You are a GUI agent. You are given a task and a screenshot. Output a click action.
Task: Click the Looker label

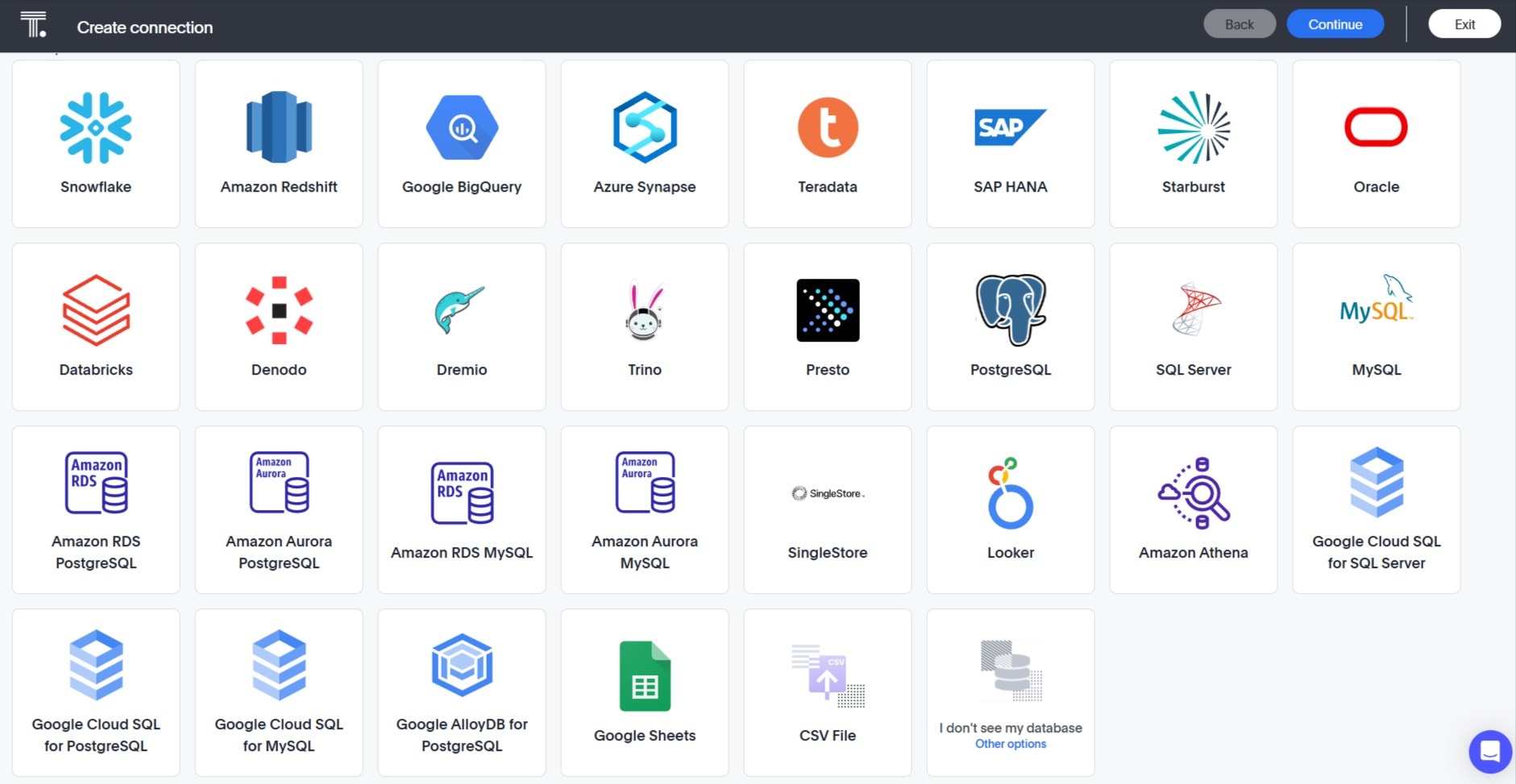1011,553
